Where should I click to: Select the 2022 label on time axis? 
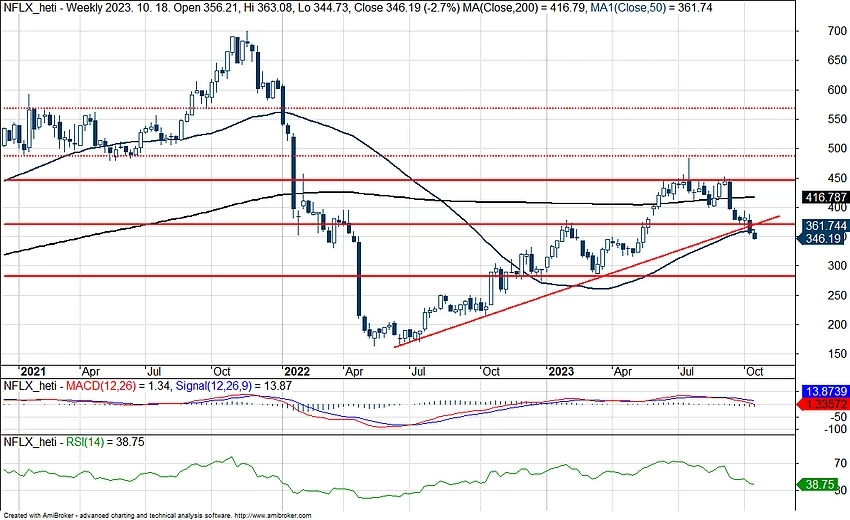(x=297, y=371)
